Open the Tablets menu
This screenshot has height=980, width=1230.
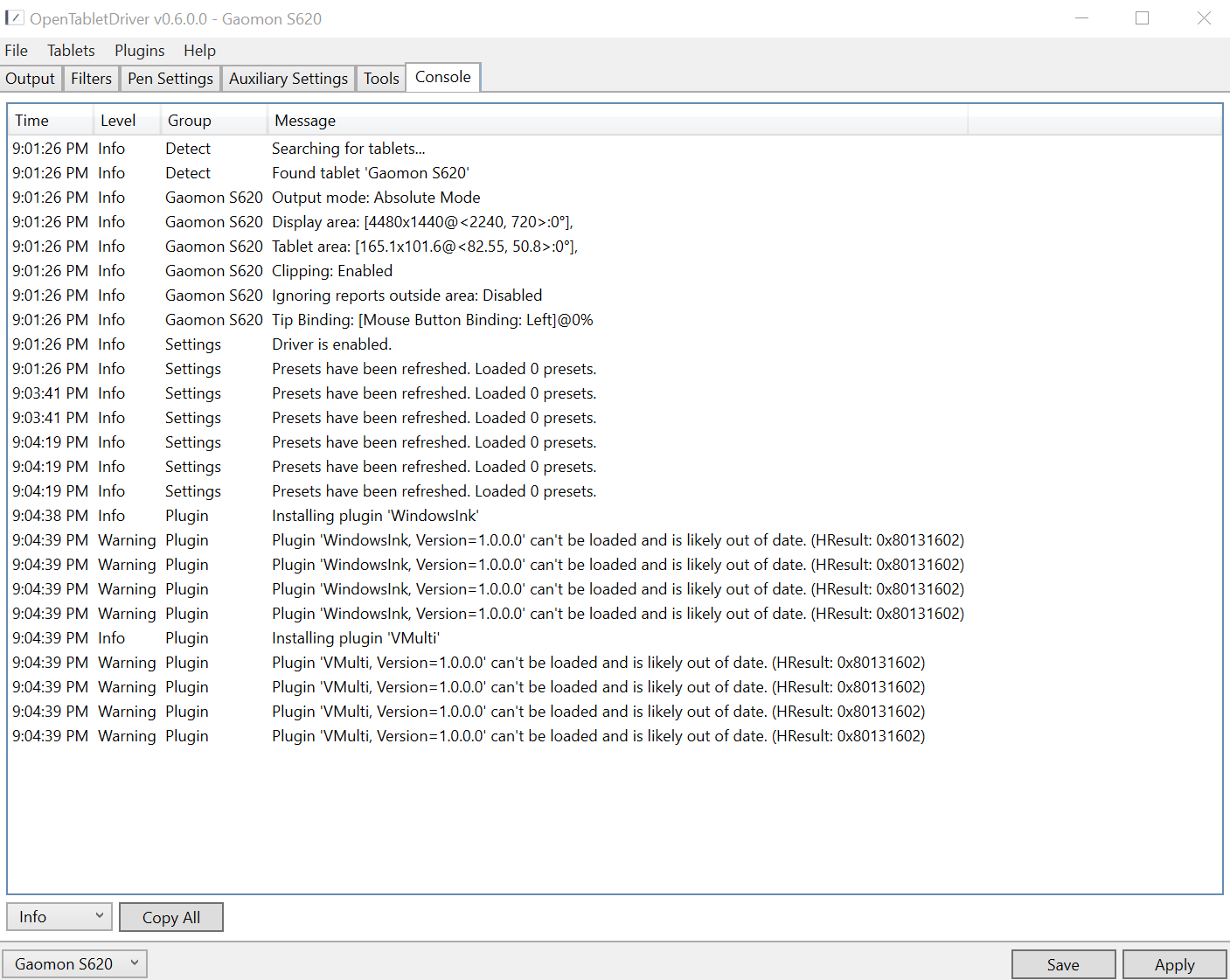(x=71, y=50)
